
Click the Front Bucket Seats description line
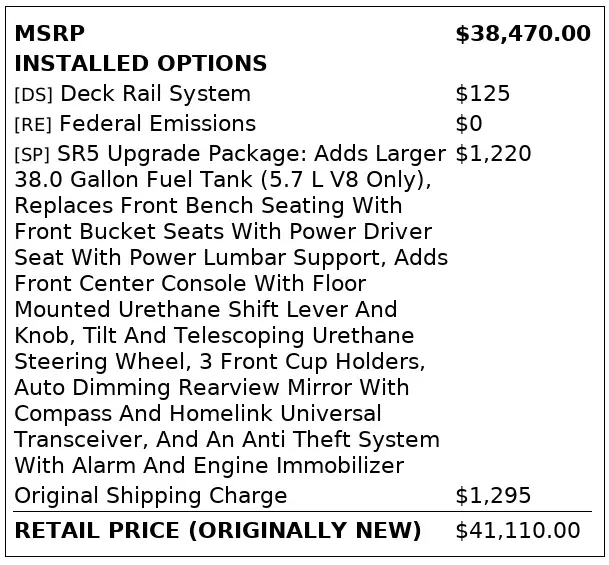[223, 232]
